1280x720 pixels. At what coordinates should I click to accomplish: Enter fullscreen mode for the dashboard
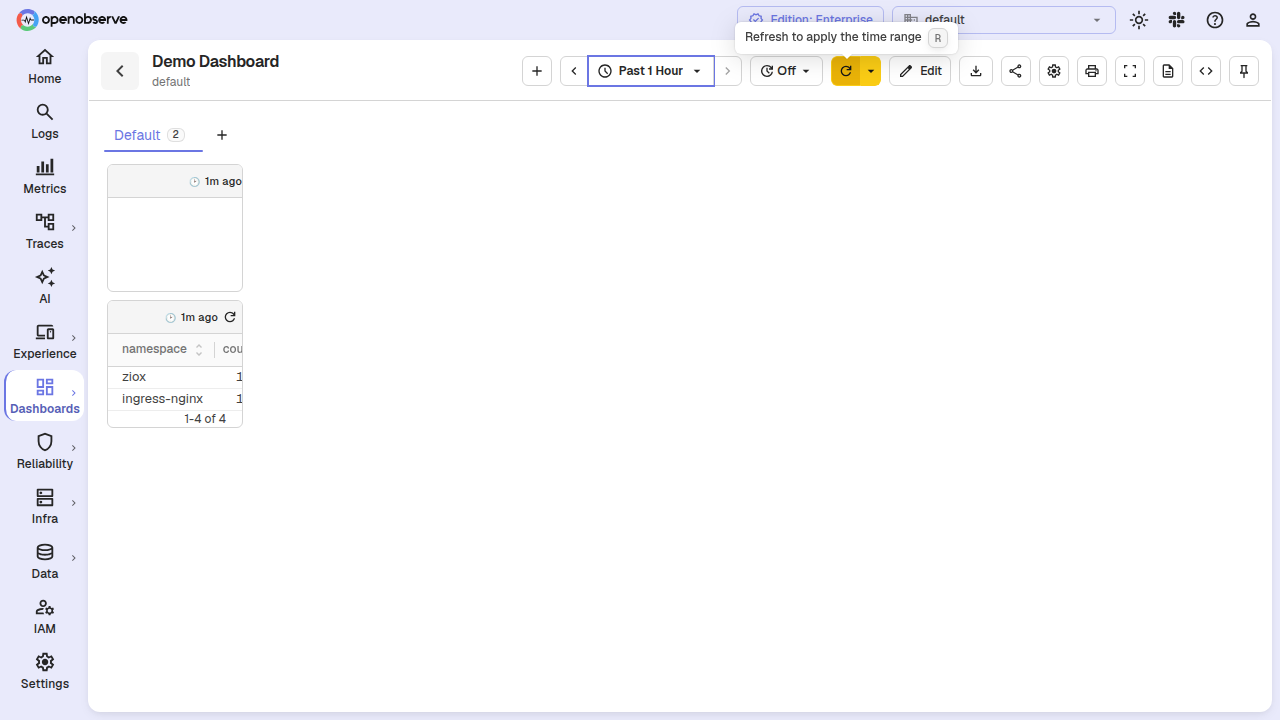[1130, 71]
